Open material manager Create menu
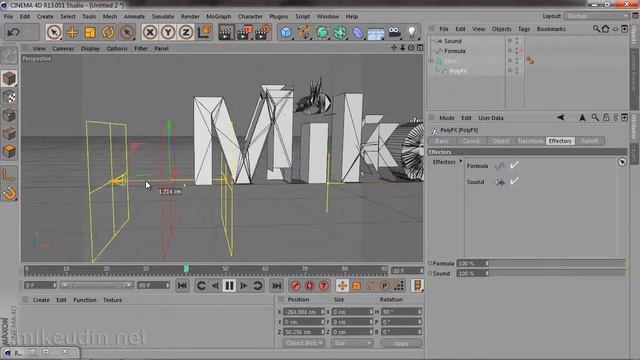Screen dimensions: 640x360 click(x=41, y=300)
